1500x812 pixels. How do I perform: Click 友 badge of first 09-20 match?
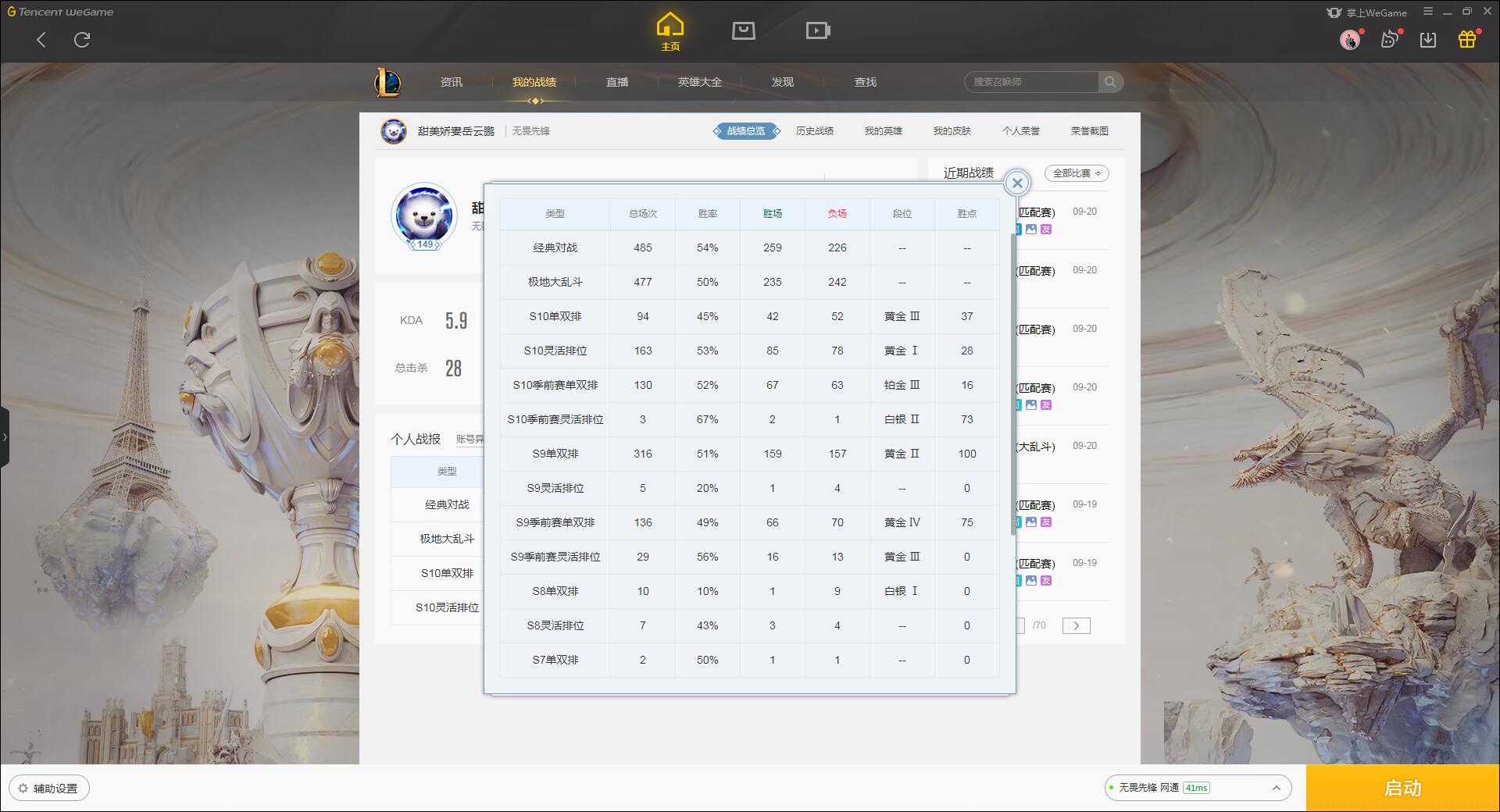click(1046, 230)
